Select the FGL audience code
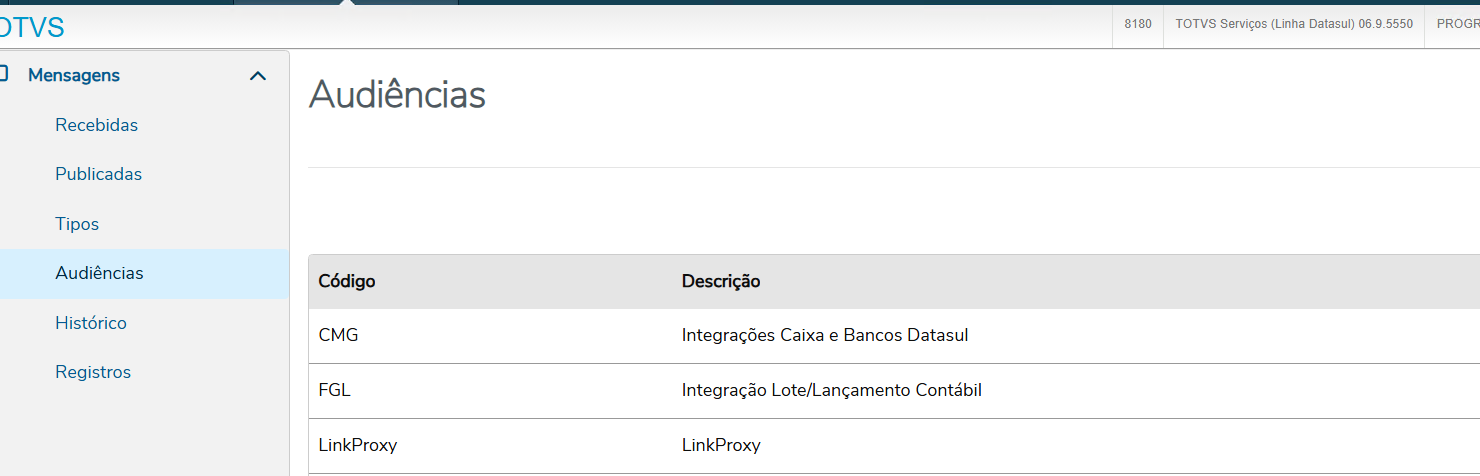The image size is (1480, 476). coord(334,390)
